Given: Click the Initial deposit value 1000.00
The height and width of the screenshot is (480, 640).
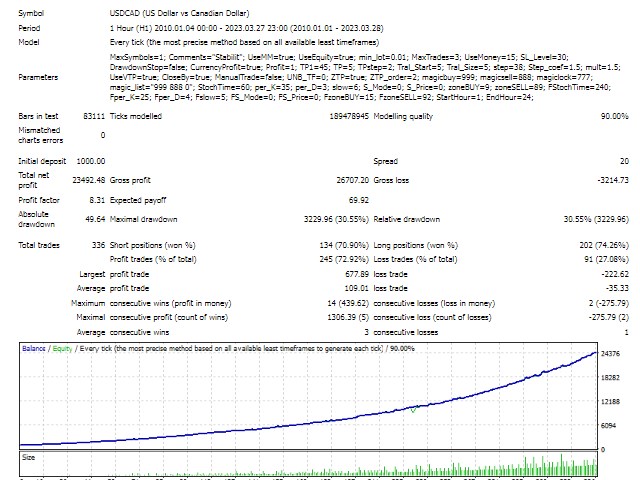Looking at the screenshot, I should point(91,161).
